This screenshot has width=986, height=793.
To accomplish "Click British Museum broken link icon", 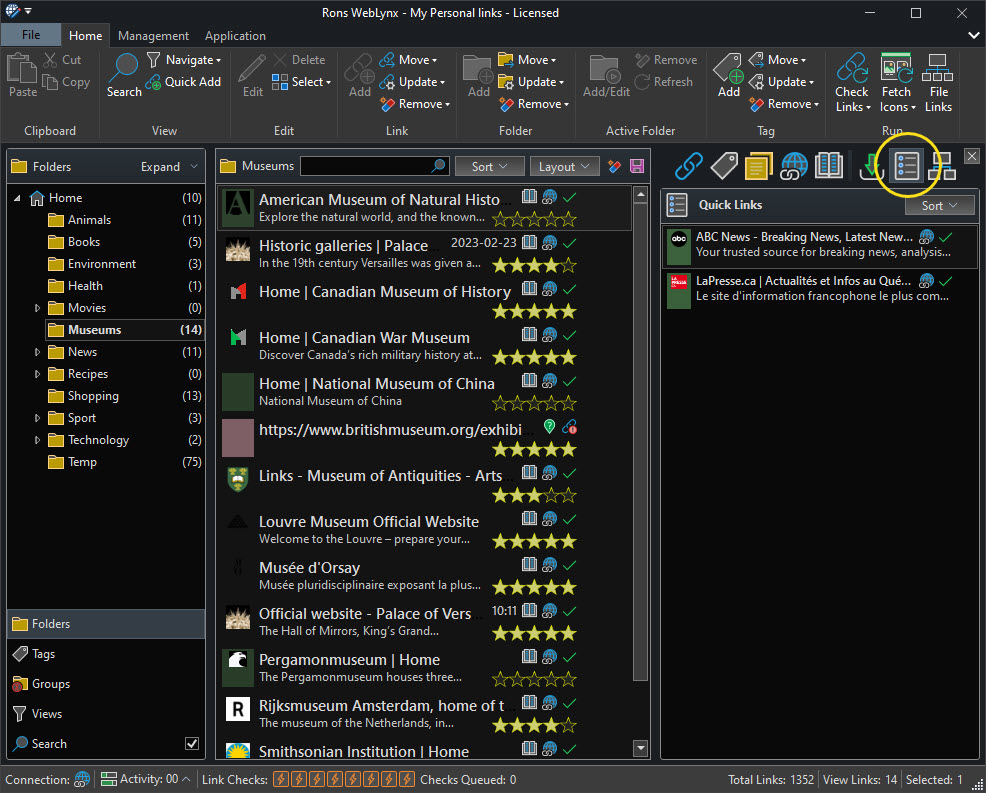I will tap(570, 427).
